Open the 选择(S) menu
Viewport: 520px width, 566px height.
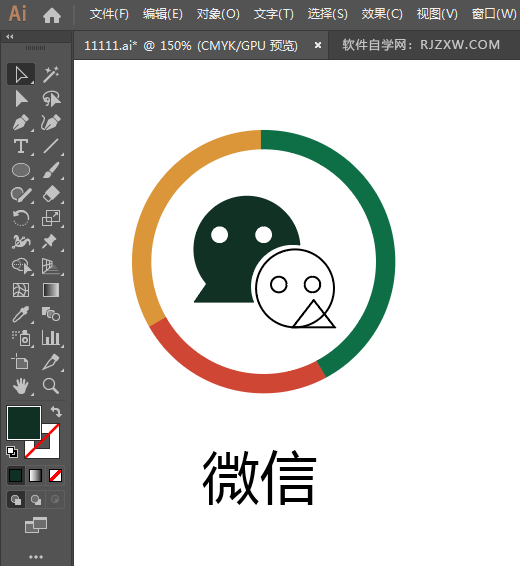click(x=327, y=14)
